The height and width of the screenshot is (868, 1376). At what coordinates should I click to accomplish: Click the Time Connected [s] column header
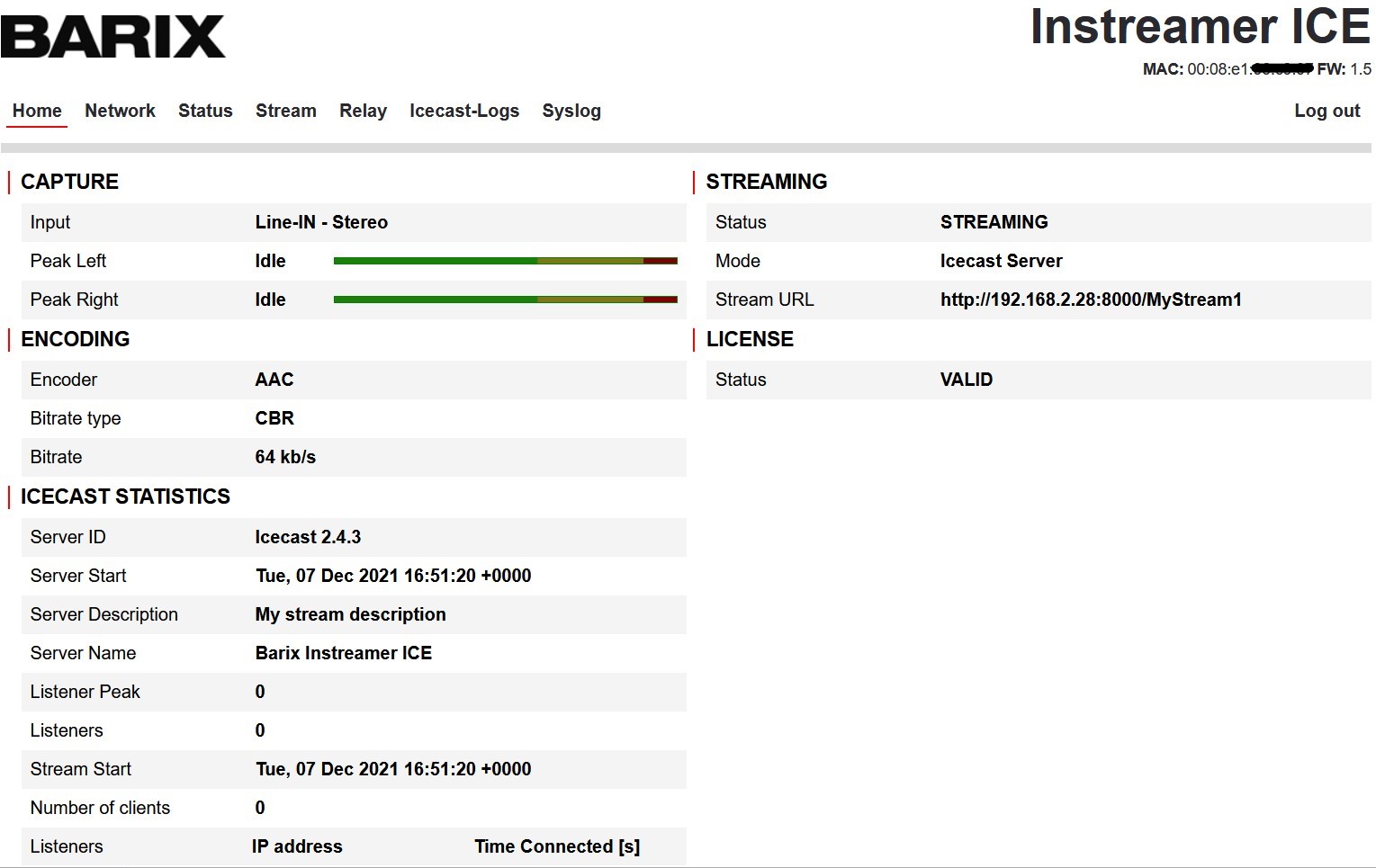[557, 846]
